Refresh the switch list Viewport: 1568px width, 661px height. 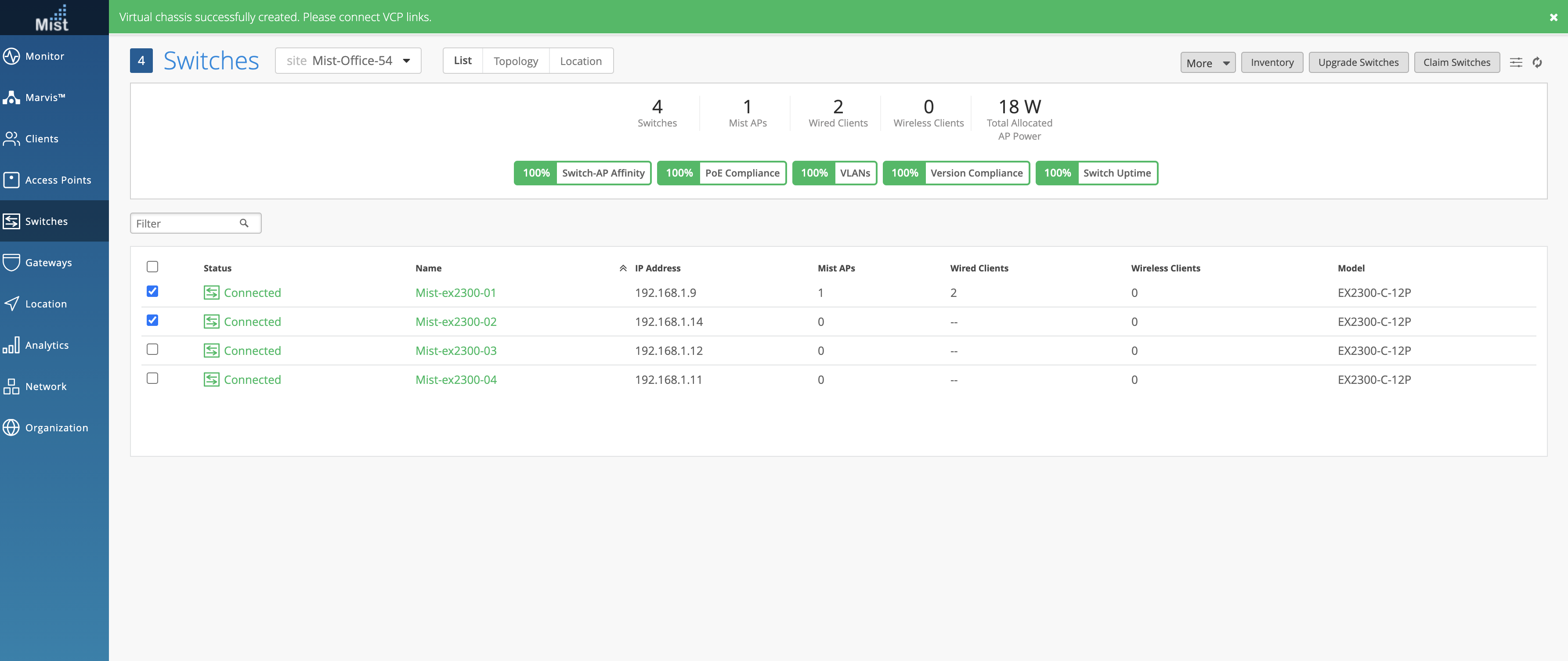coord(1537,62)
